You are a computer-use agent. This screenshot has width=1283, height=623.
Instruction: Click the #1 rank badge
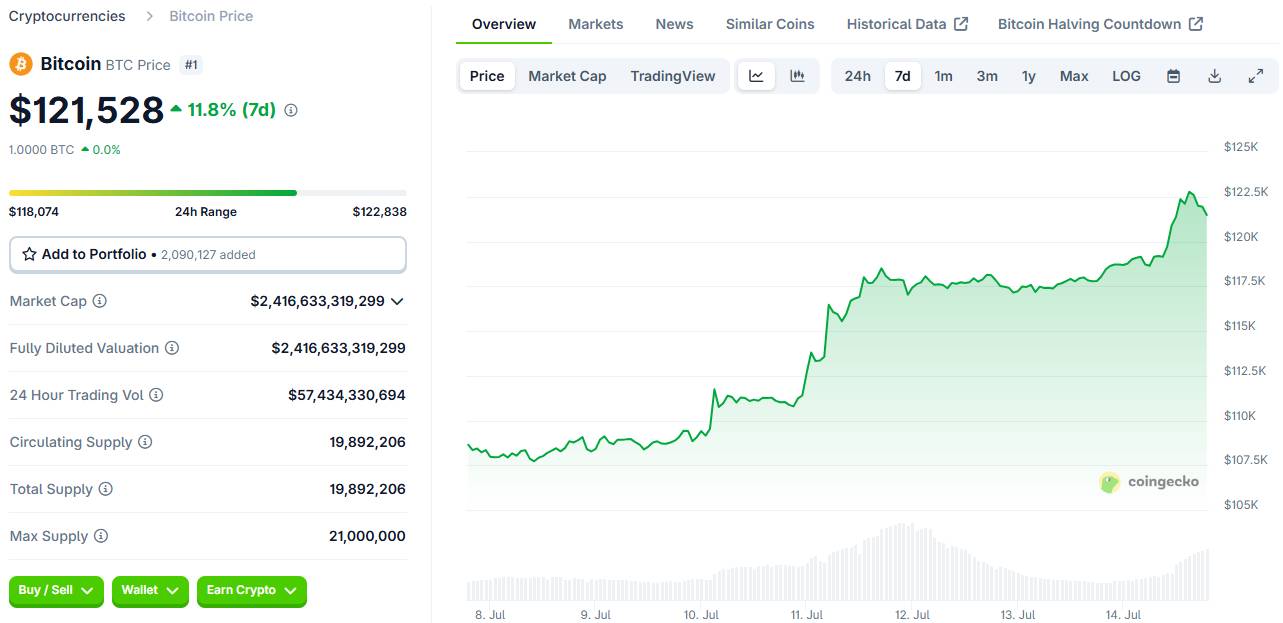192,65
